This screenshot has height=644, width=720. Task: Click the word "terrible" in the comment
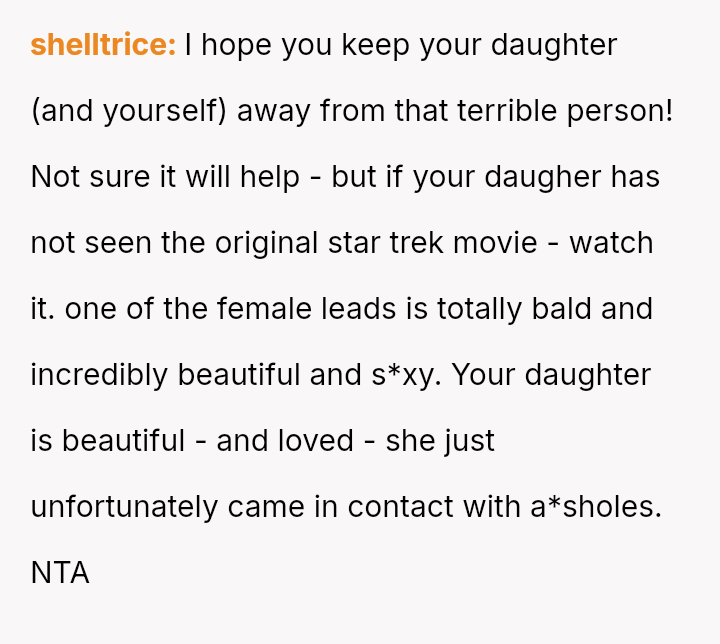point(508,111)
